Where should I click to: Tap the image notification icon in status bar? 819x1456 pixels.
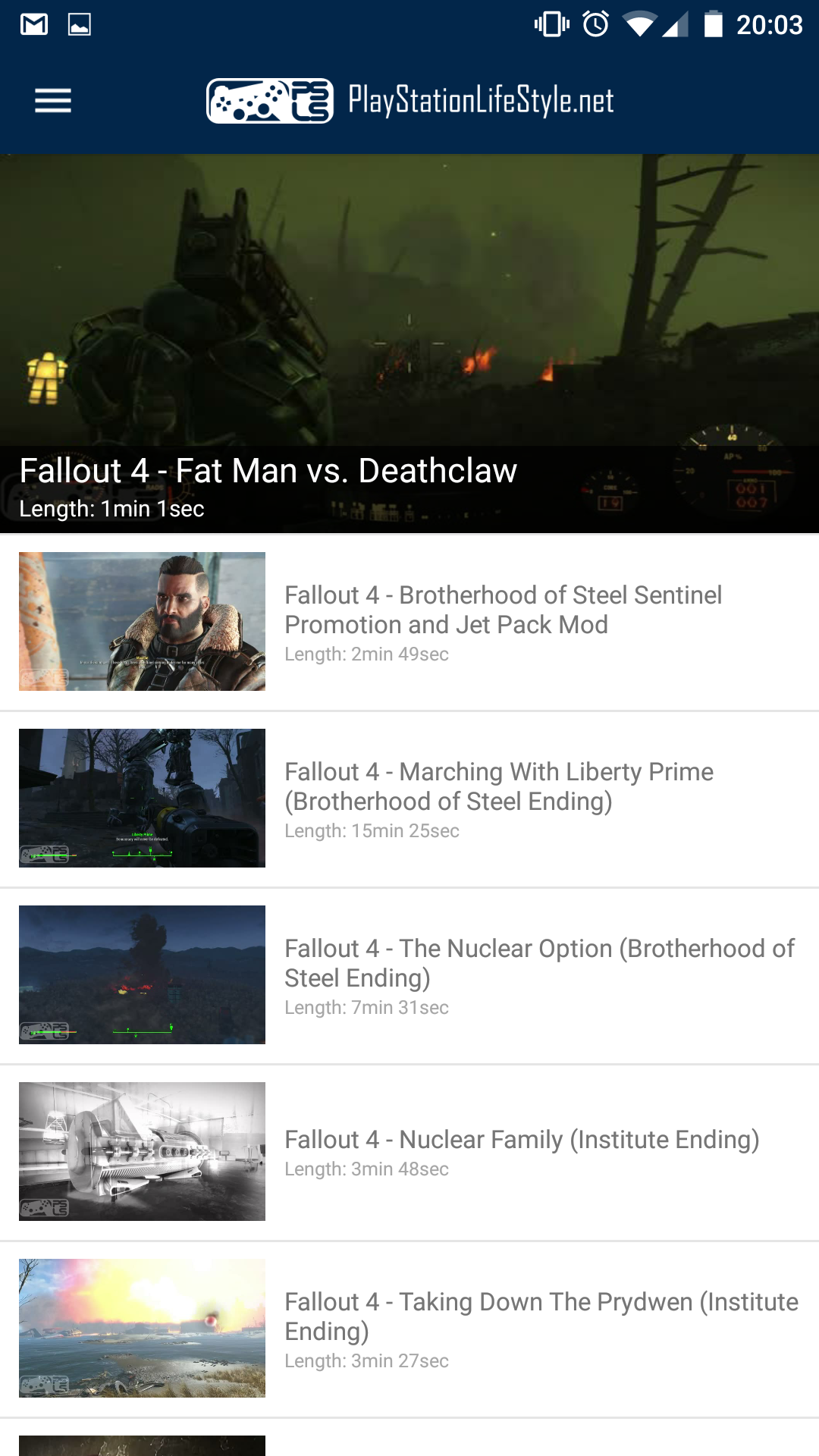coord(80,25)
